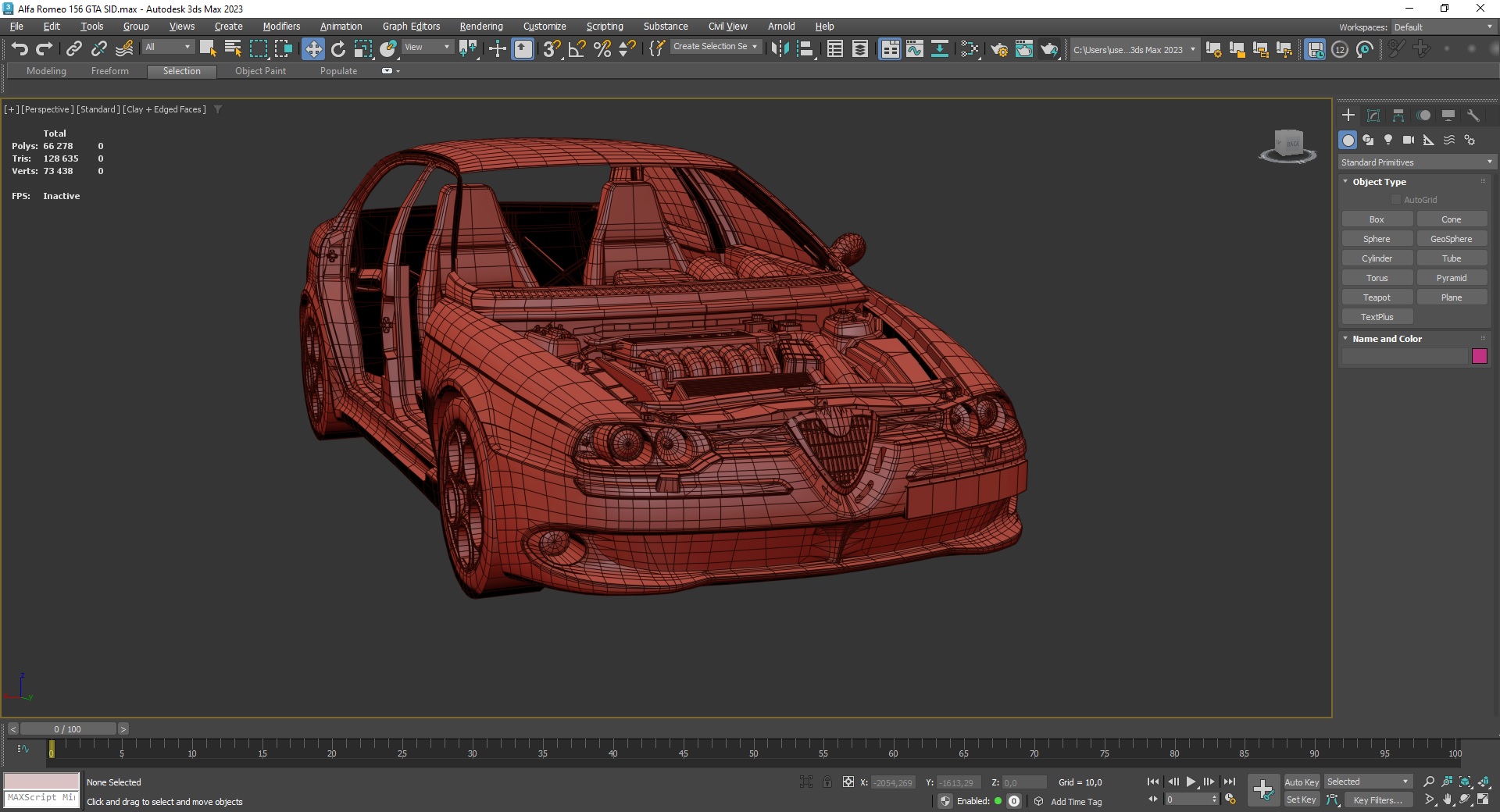
Task: Open the Standard Primitives dropdown
Action: point(1416,162)
